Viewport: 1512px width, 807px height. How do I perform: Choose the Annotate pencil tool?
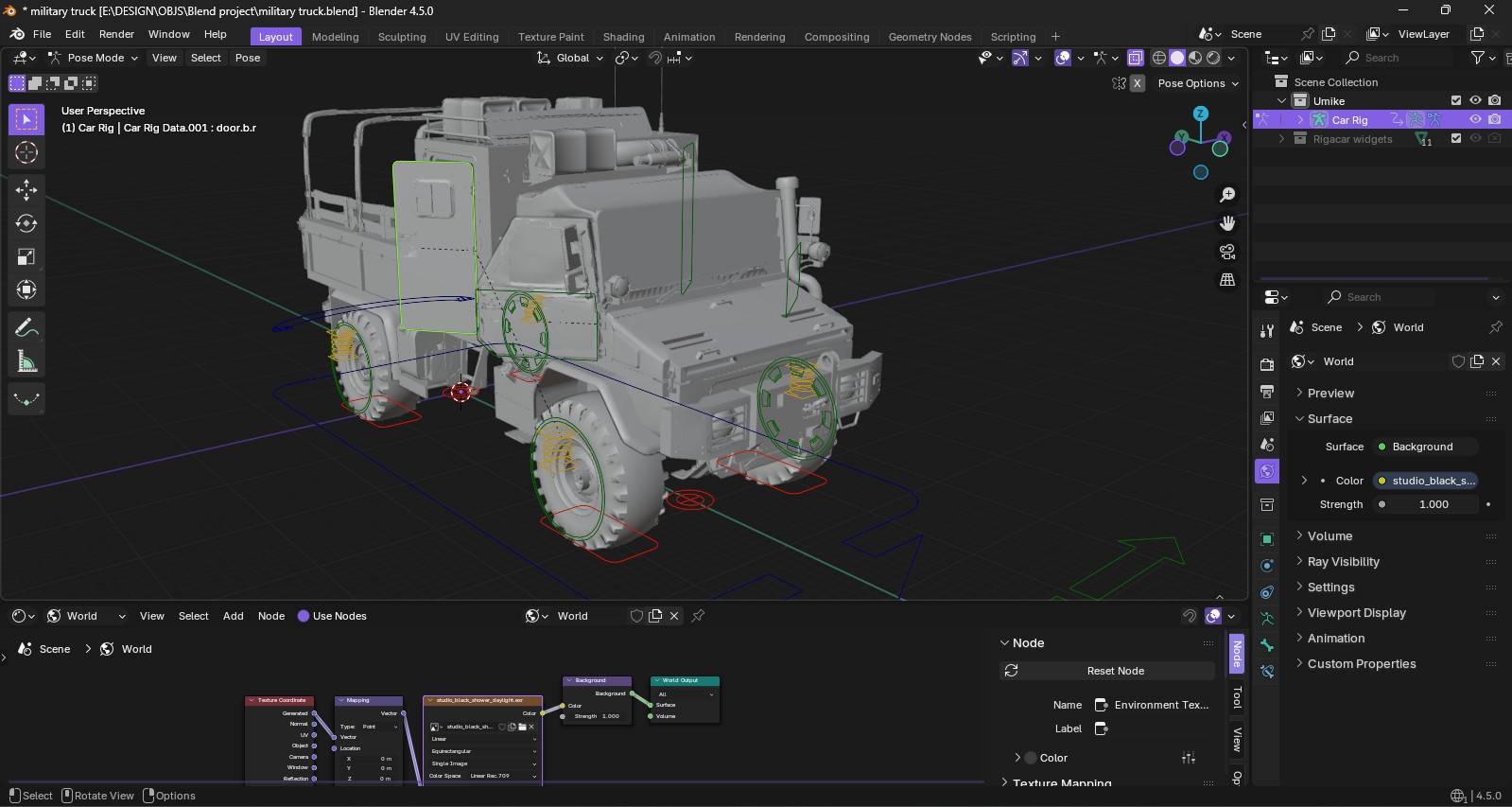pyautogui.click(x=26, y=327)
